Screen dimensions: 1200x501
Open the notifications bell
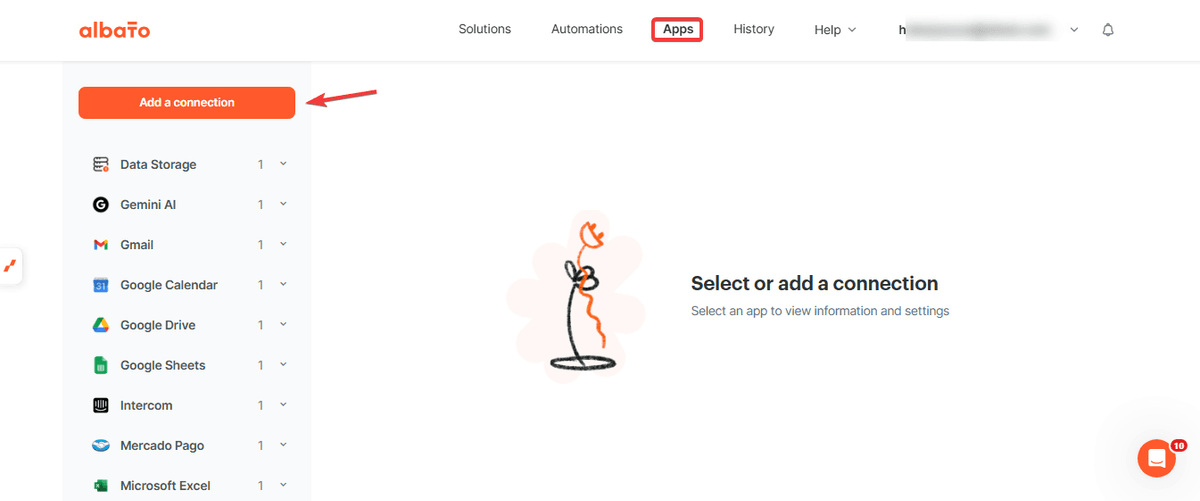pos(1108,30)
